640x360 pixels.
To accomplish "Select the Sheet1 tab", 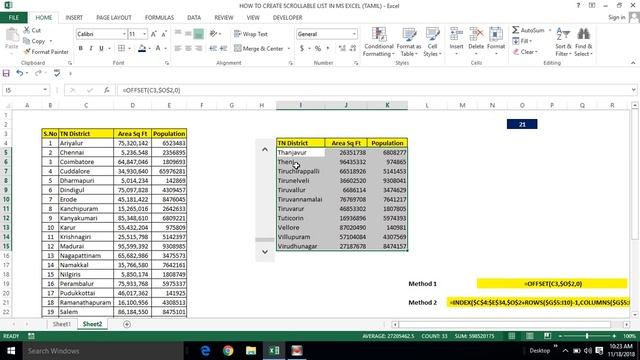I will 62,324.
